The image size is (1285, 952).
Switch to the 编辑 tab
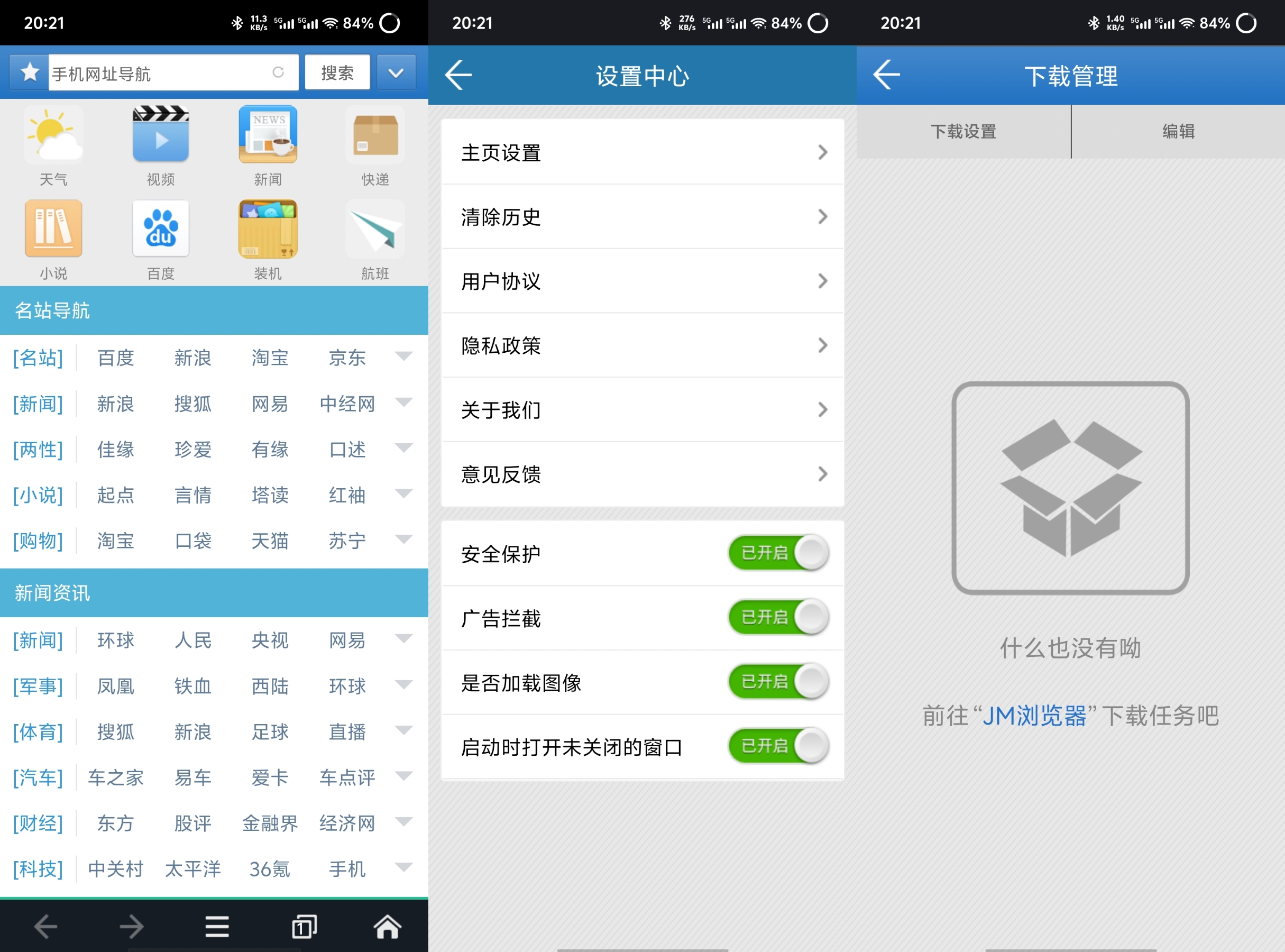[x=1177, y=132]
